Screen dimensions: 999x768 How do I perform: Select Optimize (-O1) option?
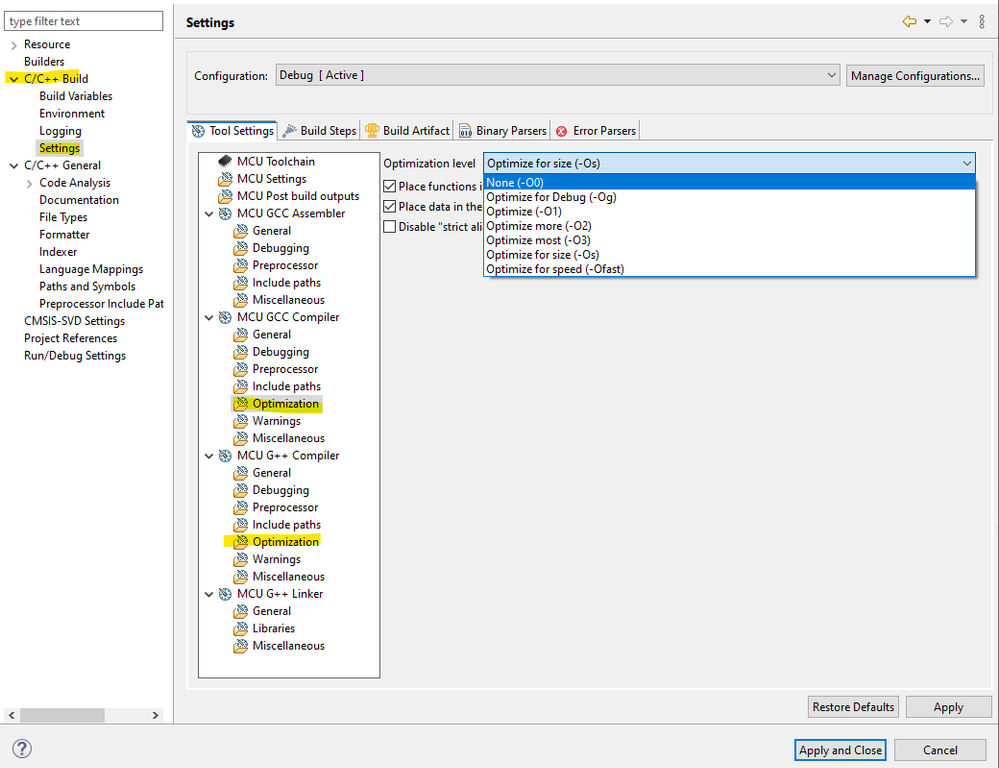[729, 212]
